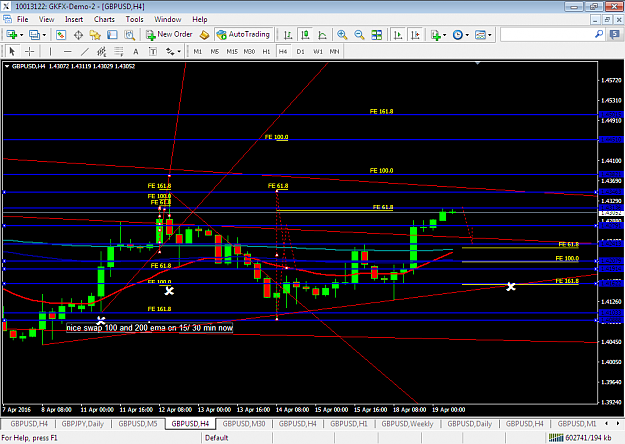
Task: Select the Equidistant Channel tool
Action: [102, 51]
